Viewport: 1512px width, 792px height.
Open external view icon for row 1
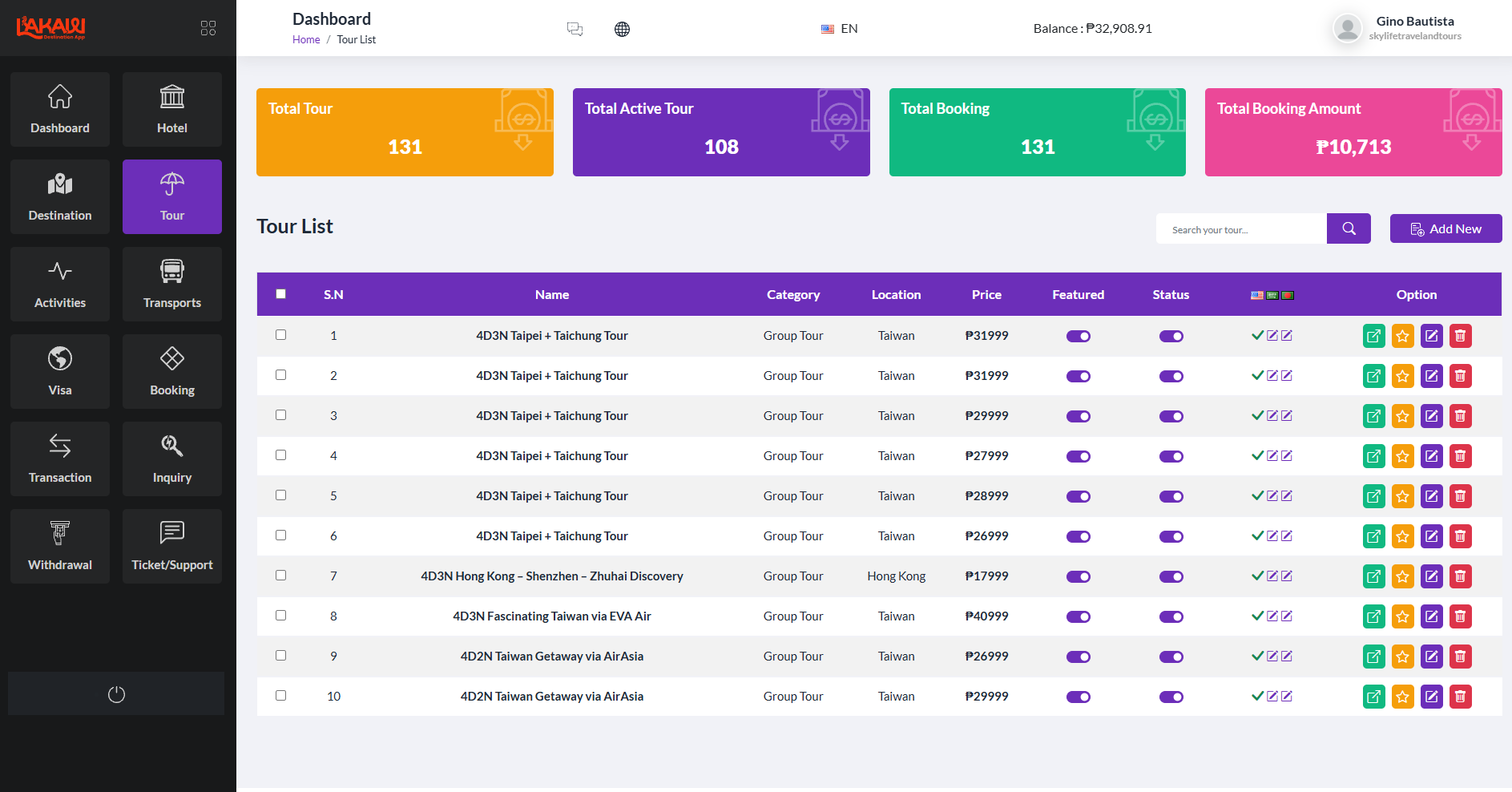click(1373, 336)
